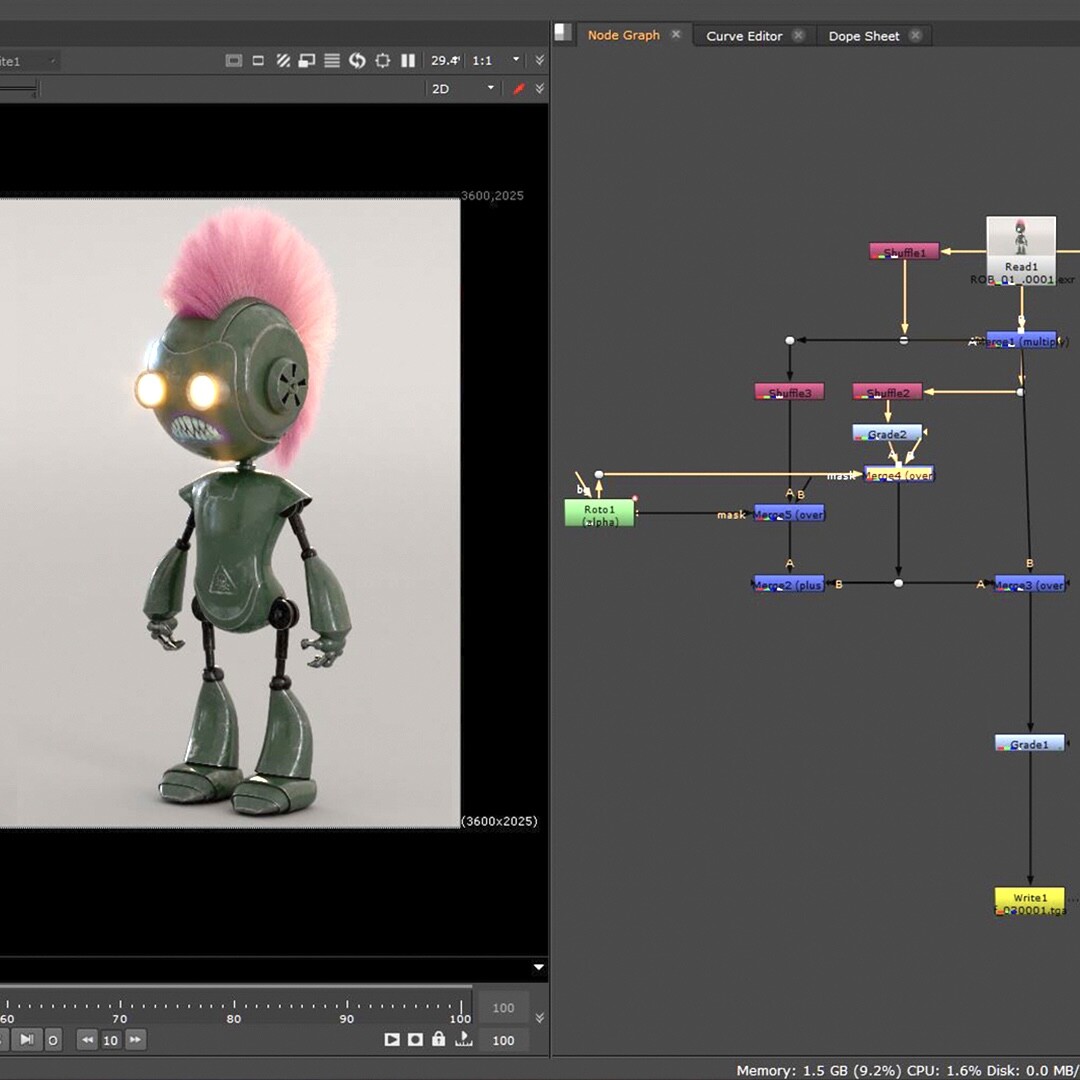Click the red feather icon beside the 2D dropdown

(518, 88)
